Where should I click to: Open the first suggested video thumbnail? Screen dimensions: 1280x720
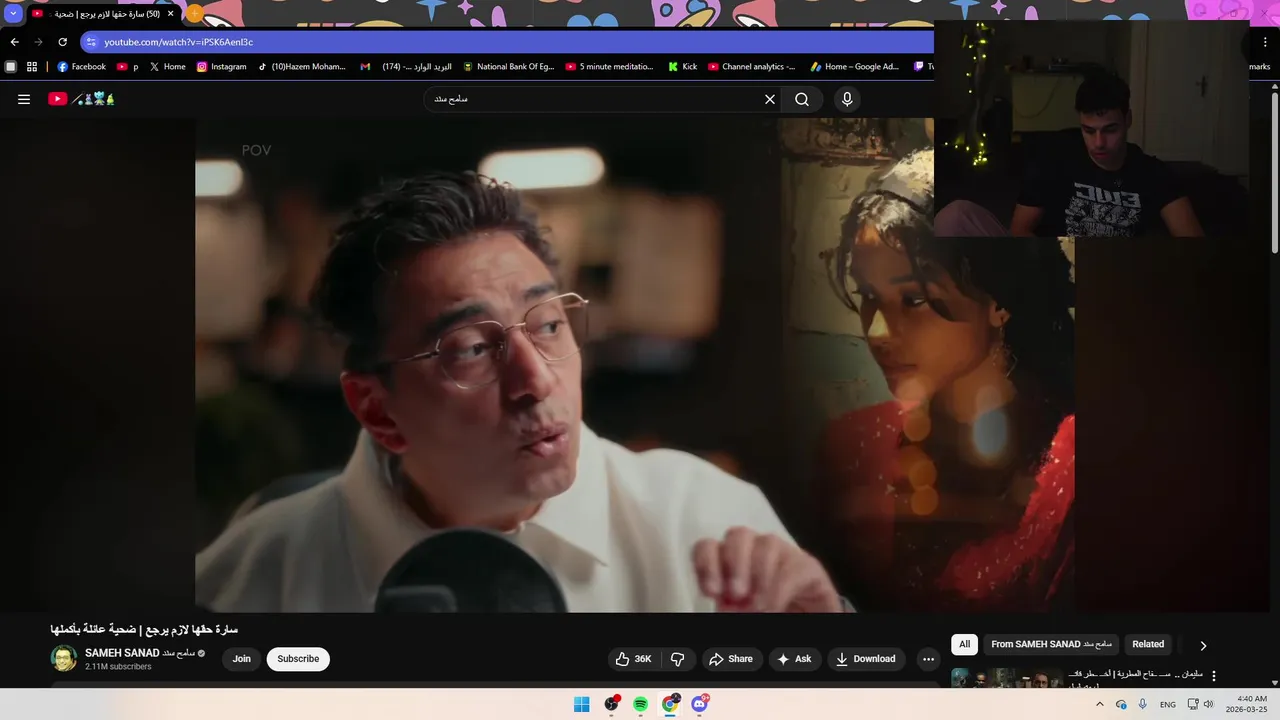coord(1005,678)
